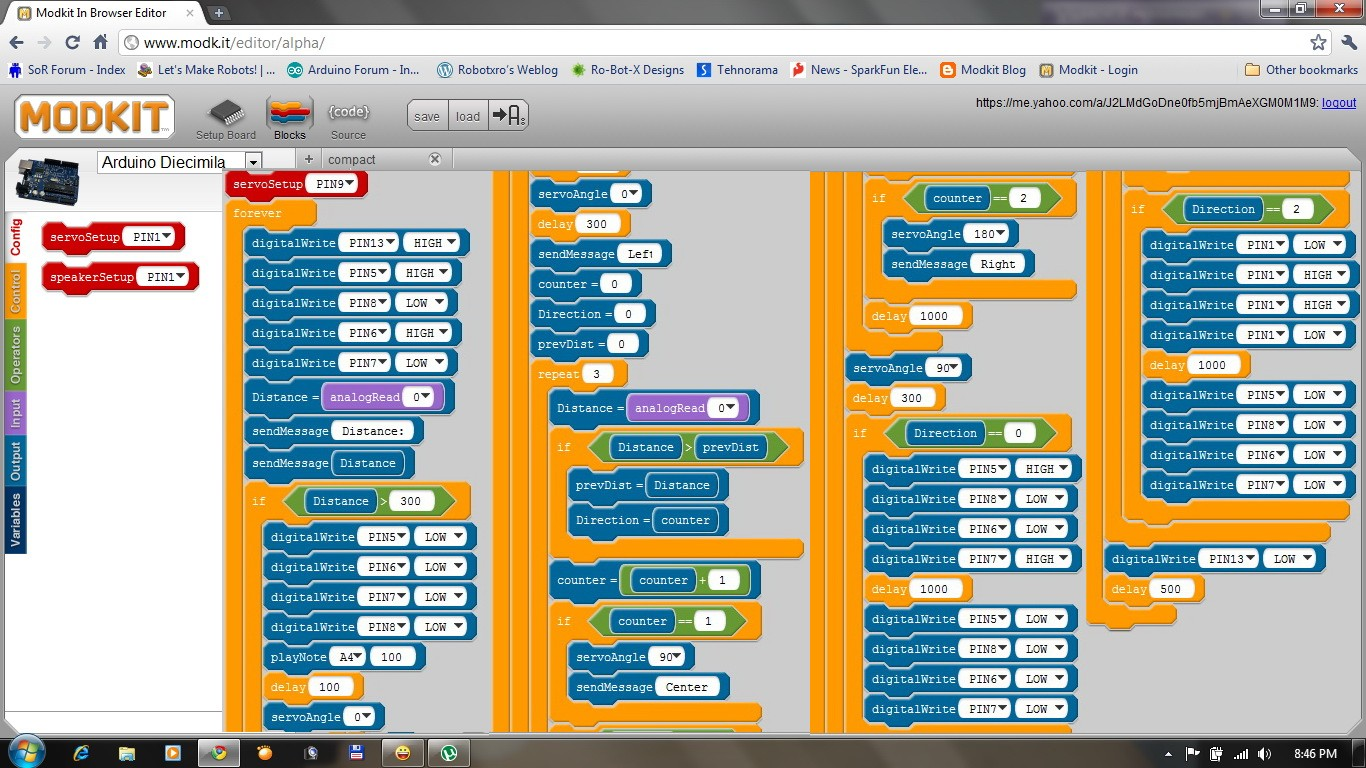1366x768 pixels.
Task: Click the arrow-A export icon beside load
Action: [x=507, y=115]
